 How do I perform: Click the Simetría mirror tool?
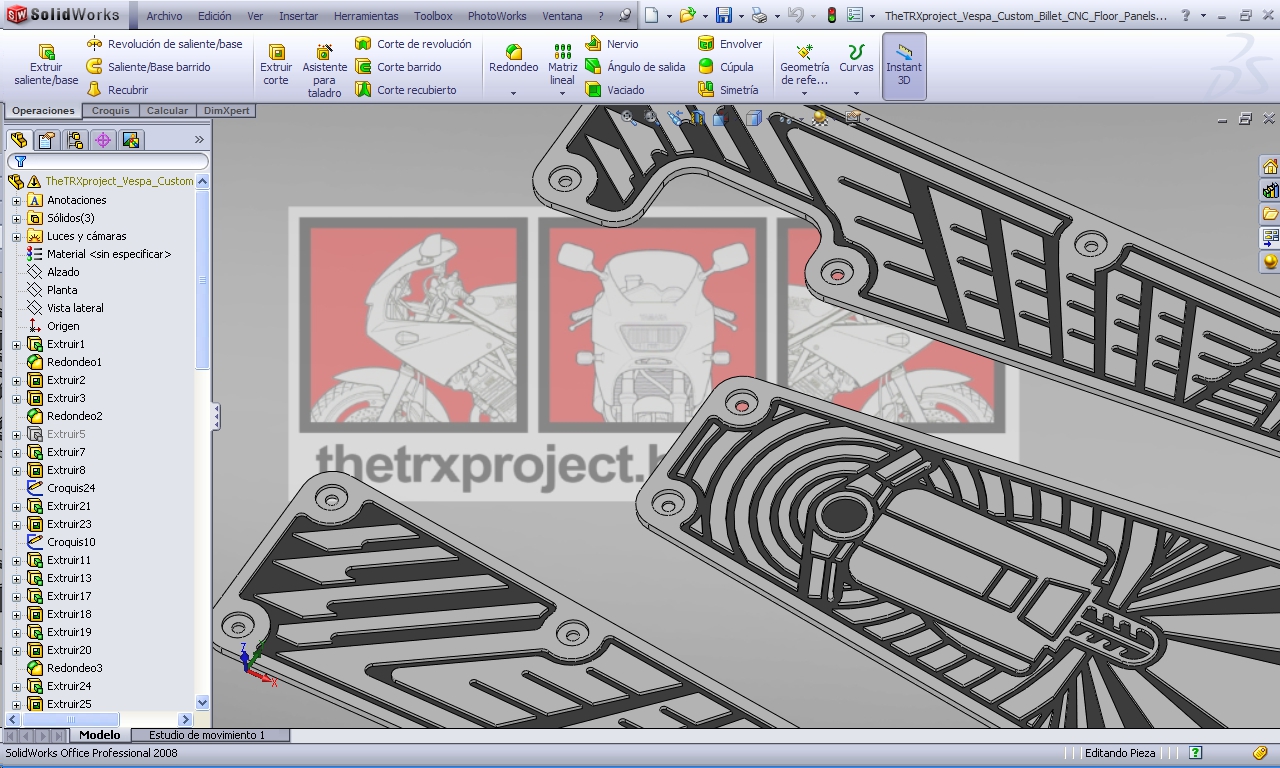pos(728,90)
